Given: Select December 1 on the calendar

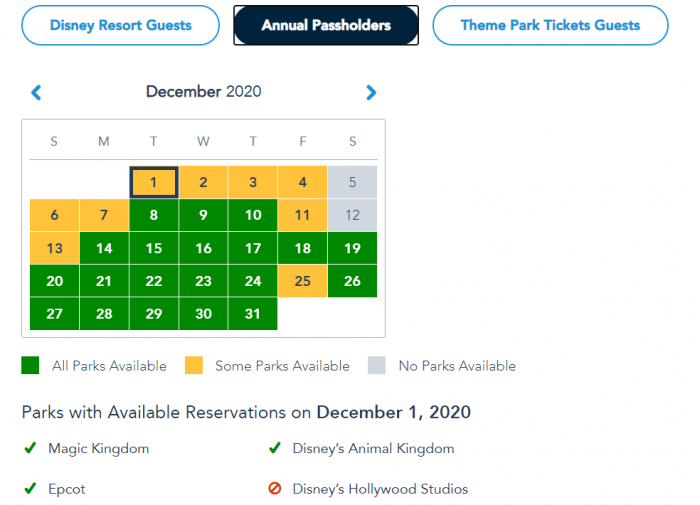Looking at the screenshot, I should tap(153, 182).
